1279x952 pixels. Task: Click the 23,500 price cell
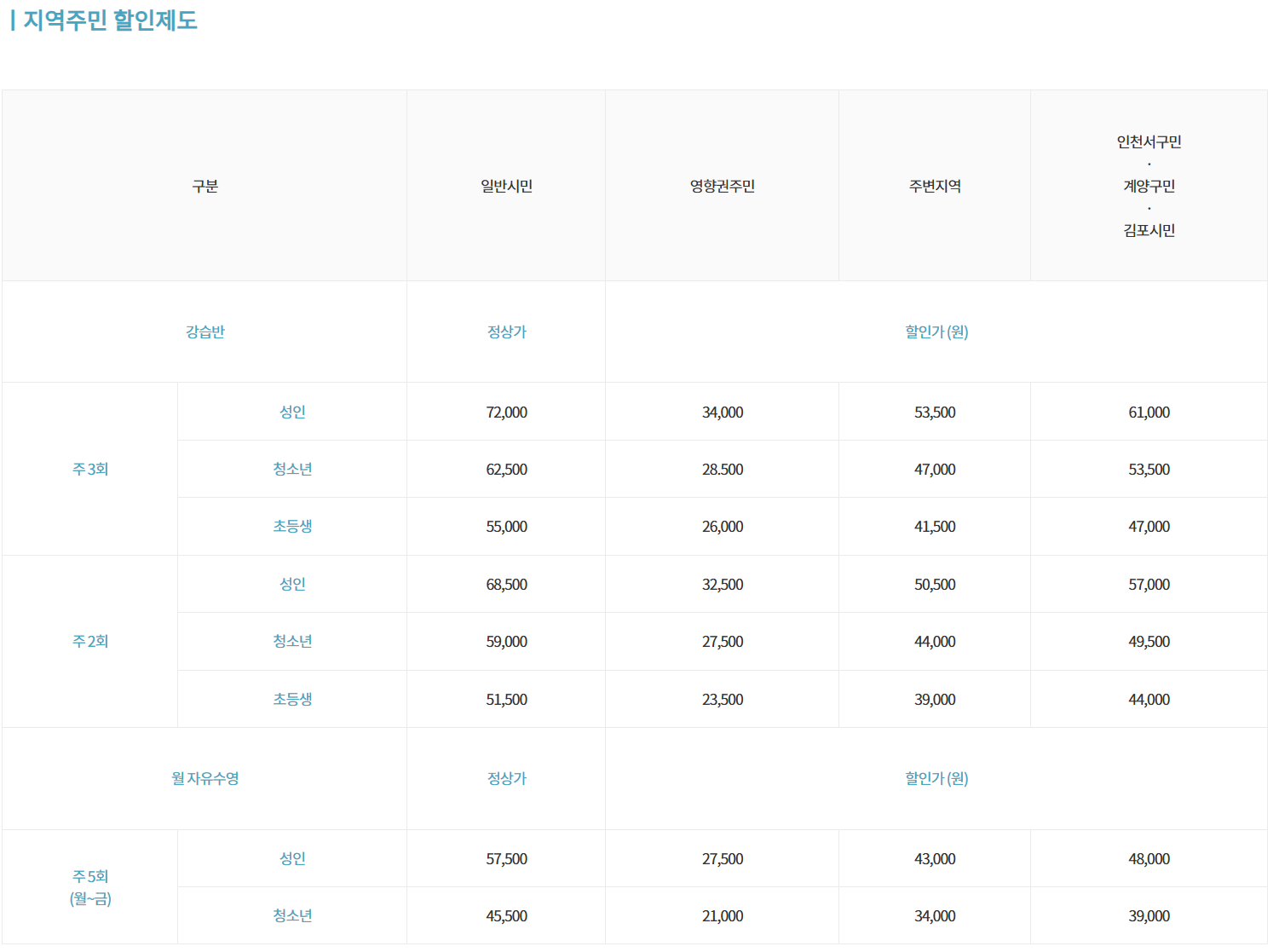click(x=723, y=700)
